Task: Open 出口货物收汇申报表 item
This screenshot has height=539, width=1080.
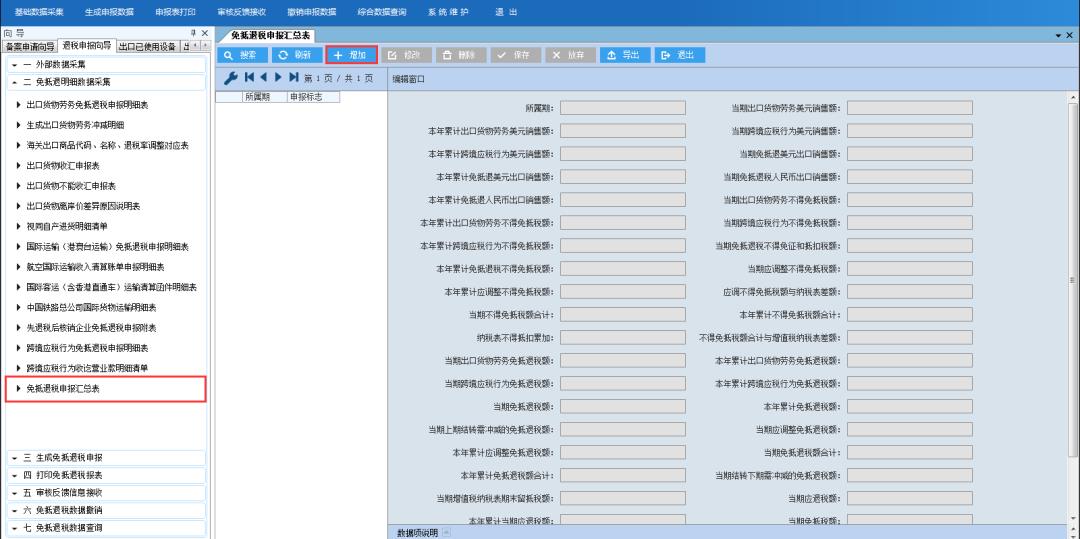Action: (63, 166)
